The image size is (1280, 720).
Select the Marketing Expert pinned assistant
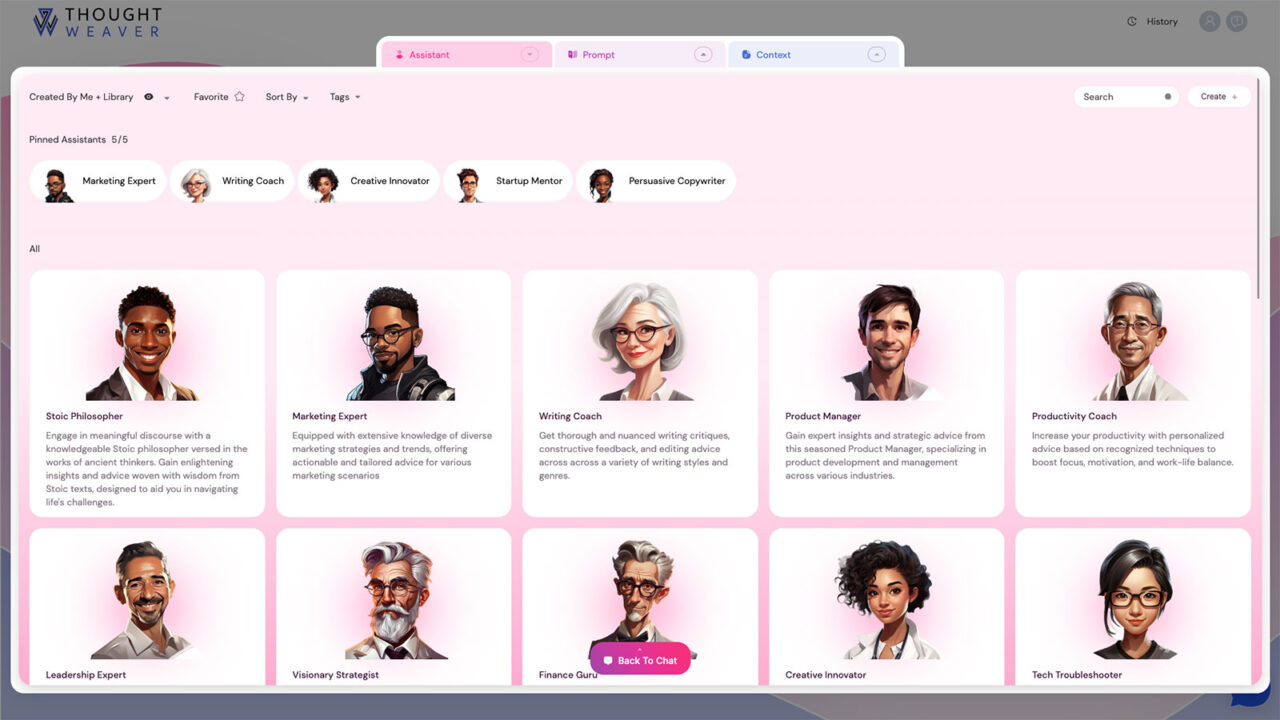[x=98, y=181]
